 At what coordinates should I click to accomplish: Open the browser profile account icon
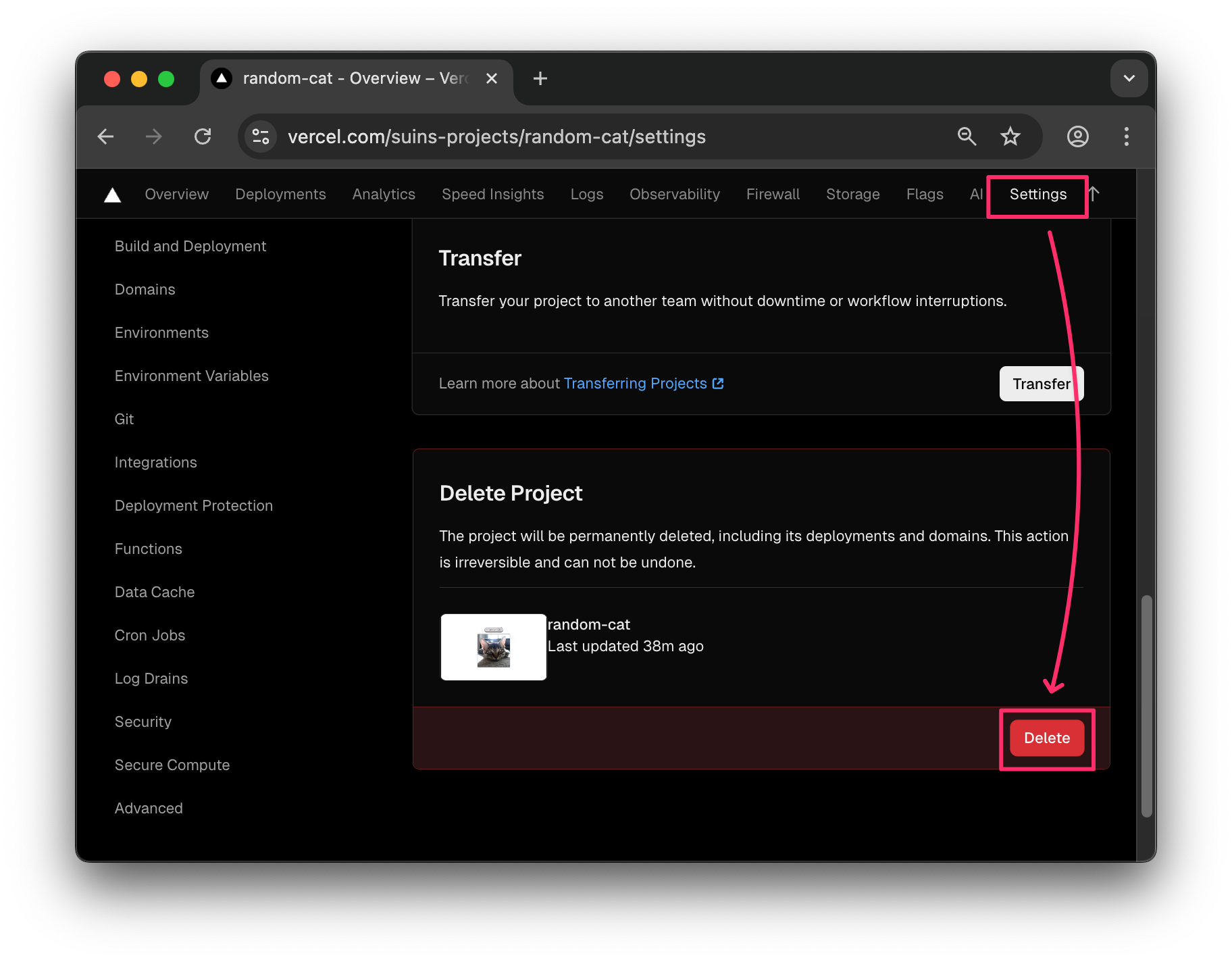point(1077,136)
